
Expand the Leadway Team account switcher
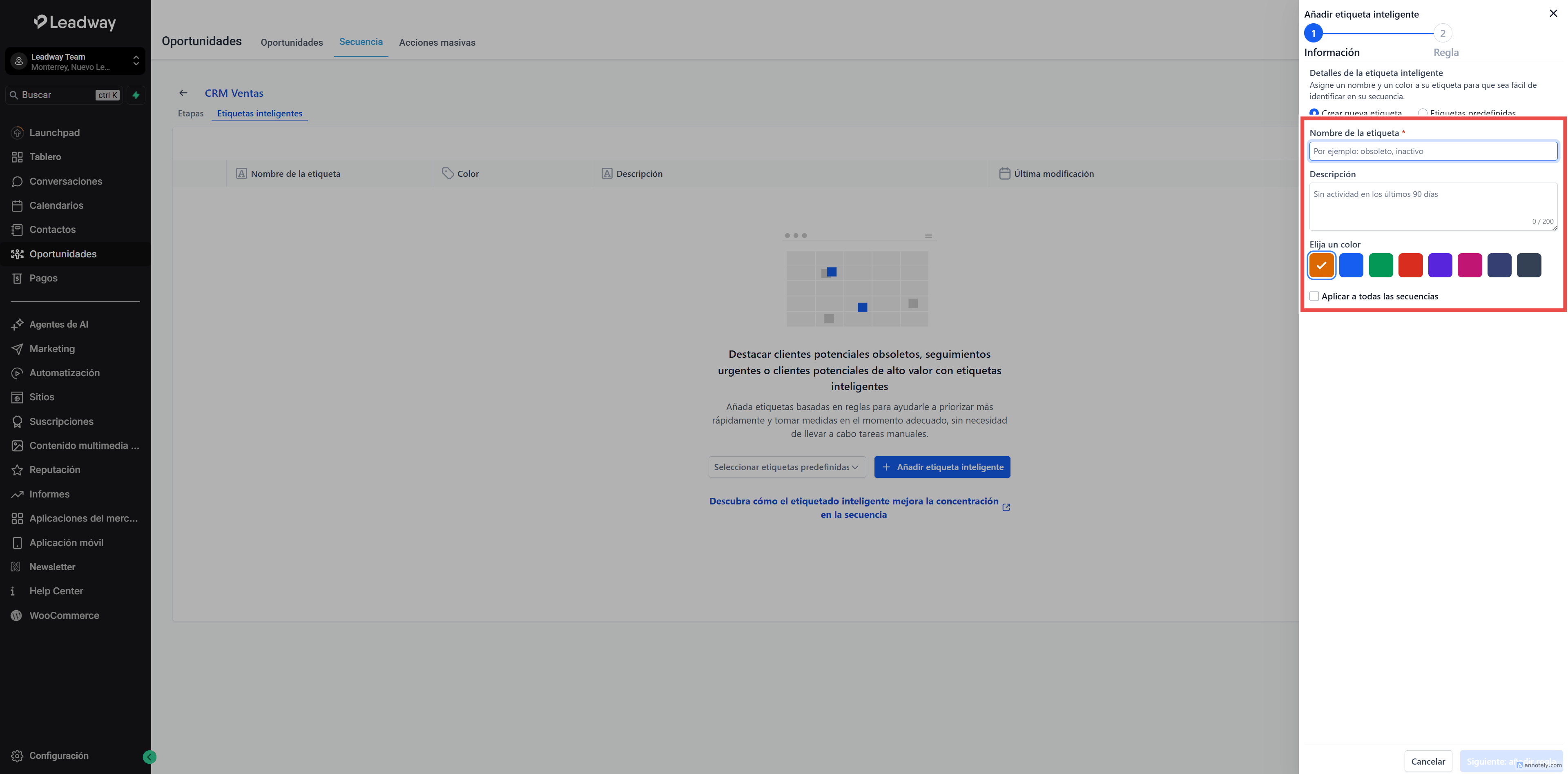[x=75, y=61]
